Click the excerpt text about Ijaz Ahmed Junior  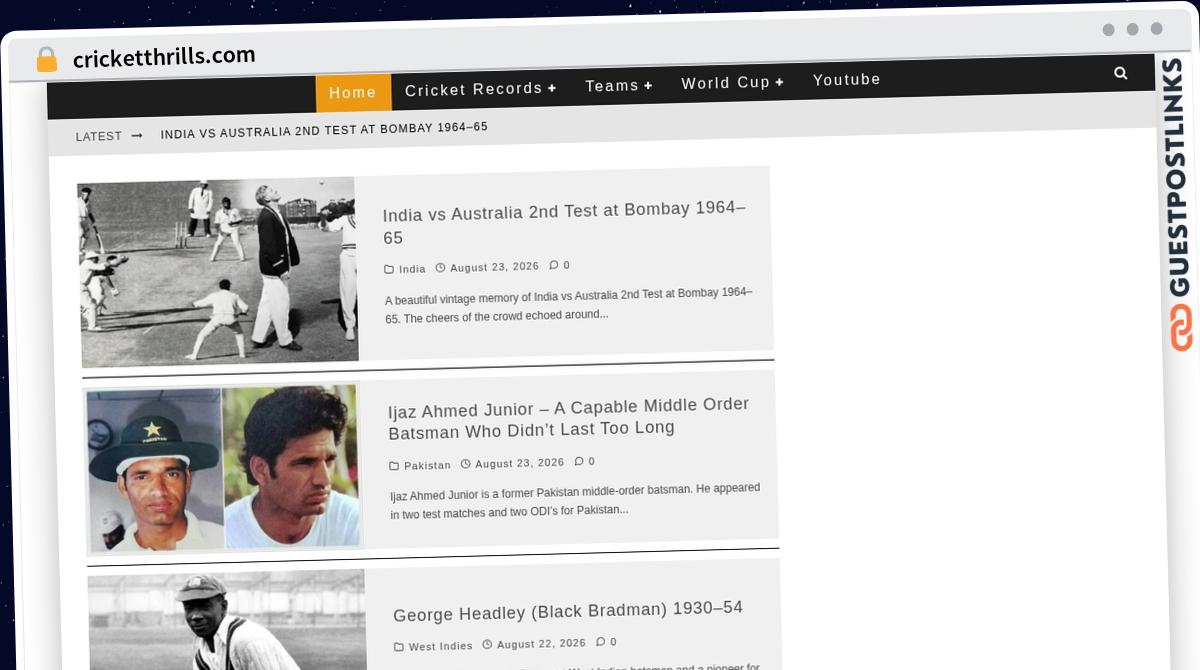575,500
